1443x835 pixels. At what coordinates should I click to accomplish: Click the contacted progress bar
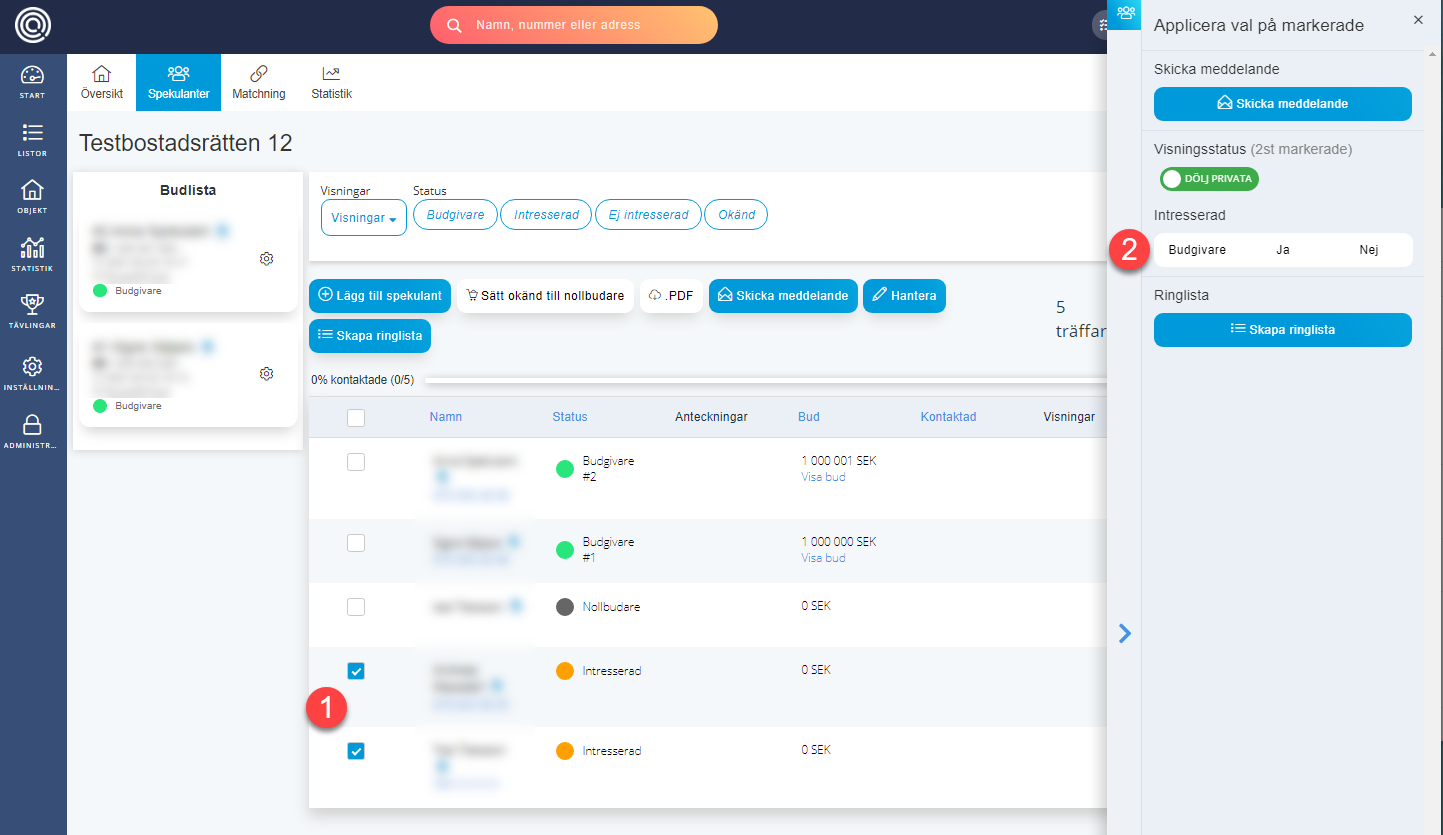pyautogui.click(x=765, y=380)
